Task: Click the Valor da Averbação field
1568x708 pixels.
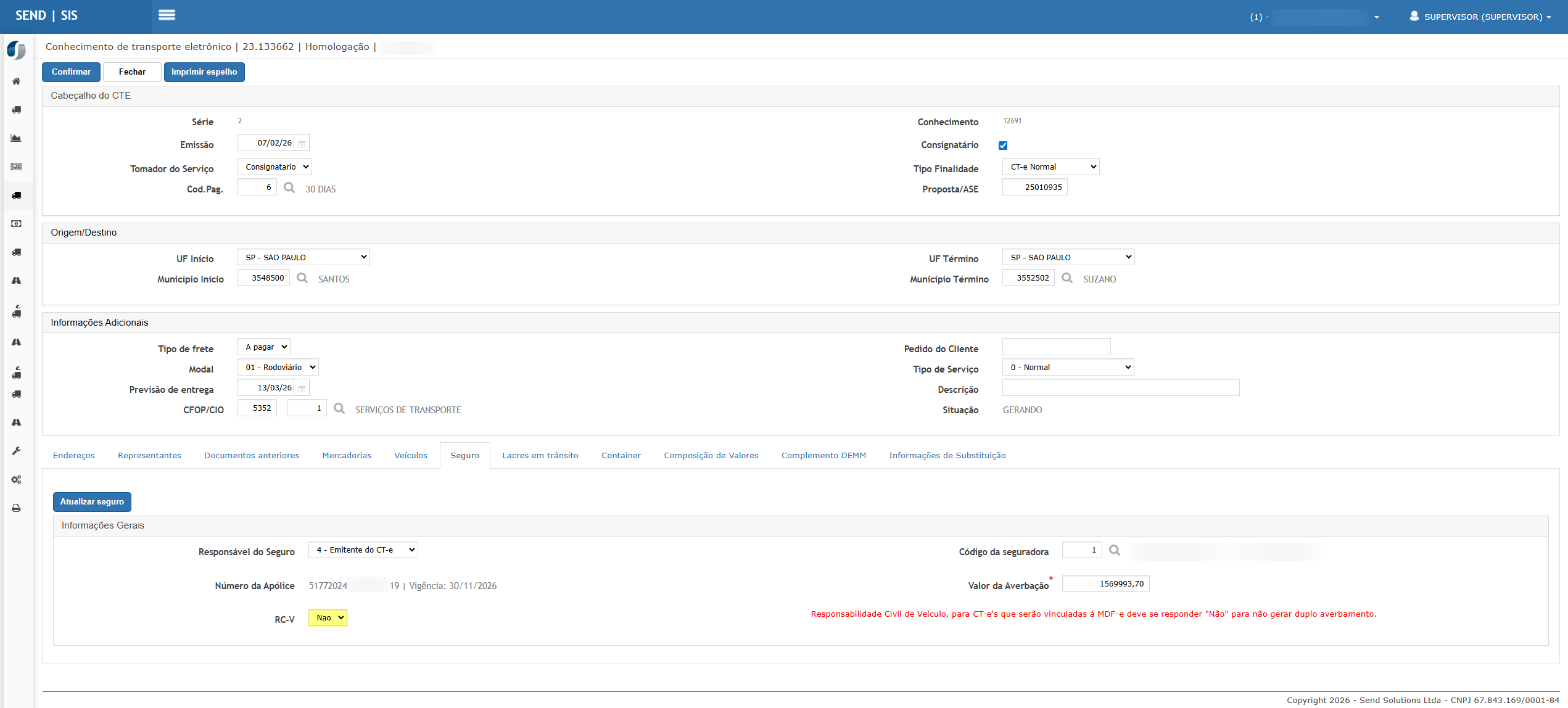Action: click(1105, 584)
